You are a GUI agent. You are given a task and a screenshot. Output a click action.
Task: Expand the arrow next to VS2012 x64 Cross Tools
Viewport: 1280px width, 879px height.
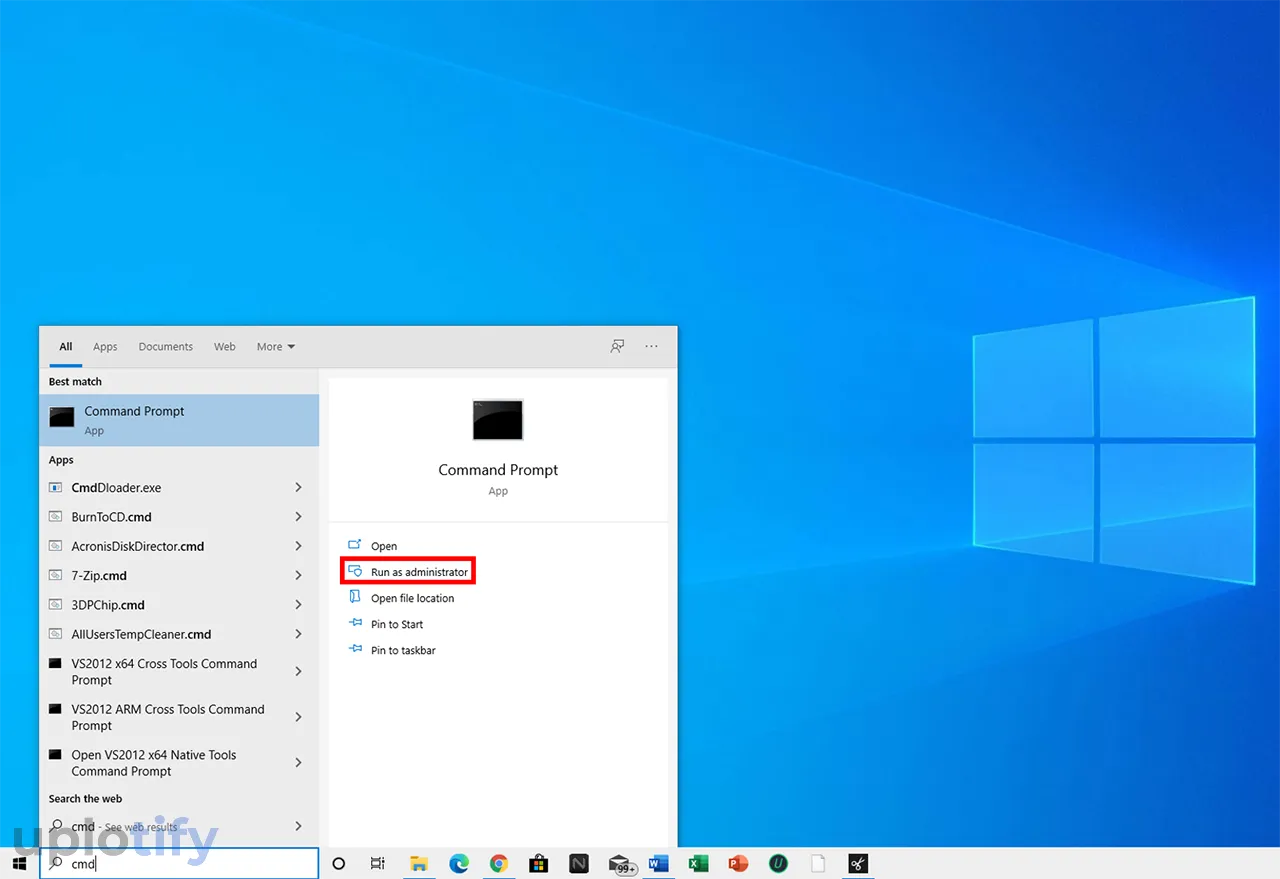[298, 671]
